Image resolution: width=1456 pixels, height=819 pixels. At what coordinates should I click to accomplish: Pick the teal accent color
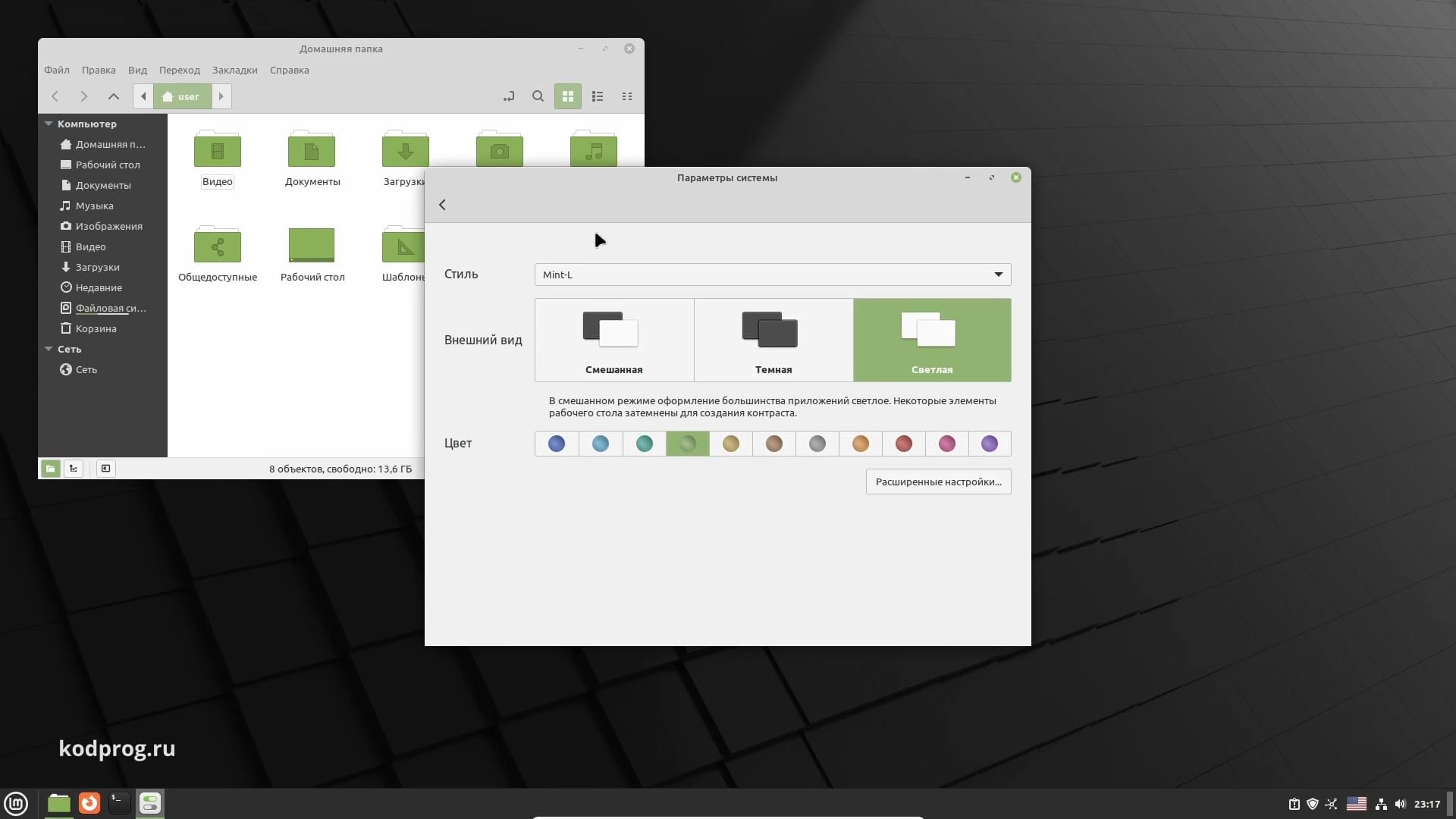[x=645, y=444]
